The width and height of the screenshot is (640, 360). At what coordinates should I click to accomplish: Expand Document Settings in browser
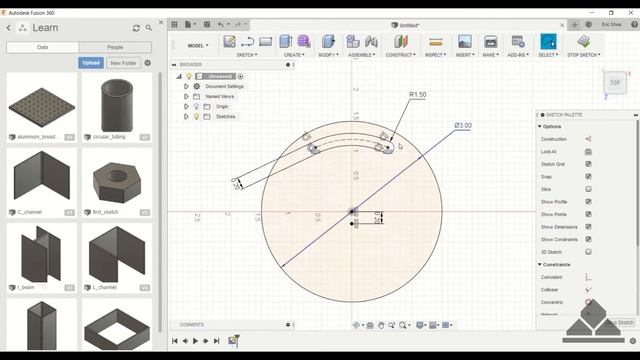186,87
